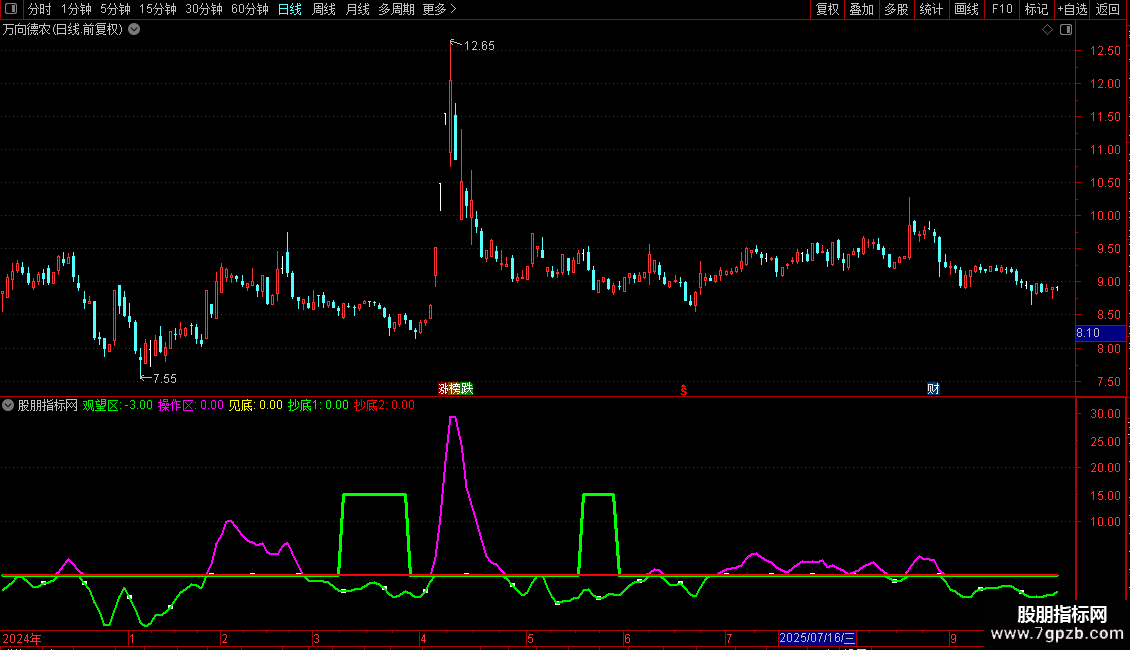
Task: Click the 12.65 high price flag marker
Action: click(472, 45)
